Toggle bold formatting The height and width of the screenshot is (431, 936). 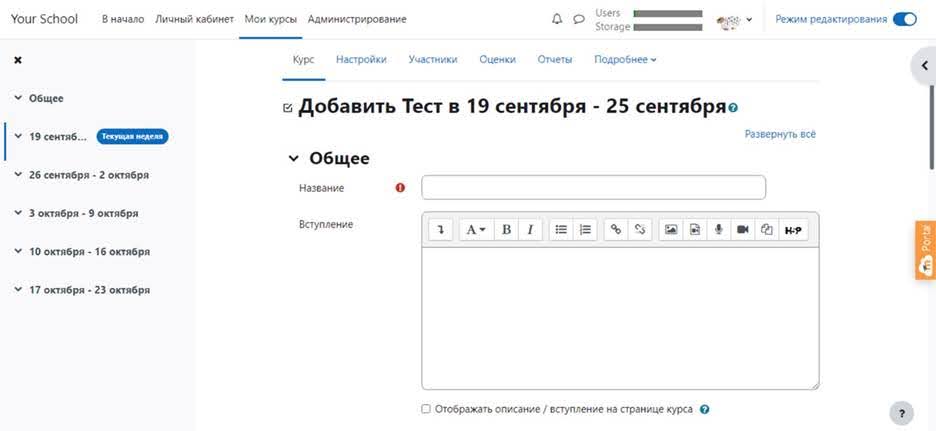tap(506, 229)
